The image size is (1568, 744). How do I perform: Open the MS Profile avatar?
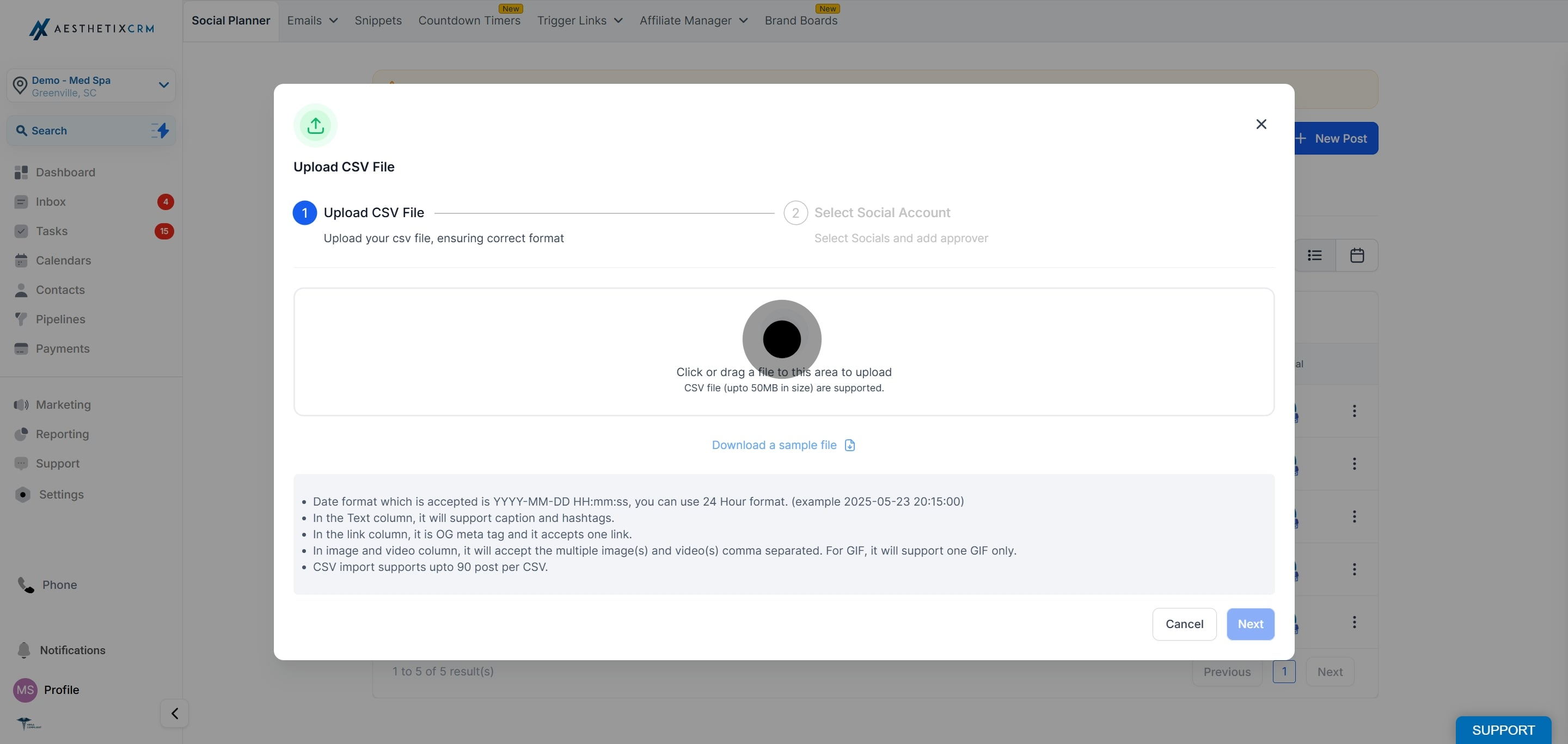[x=25, y=690]
